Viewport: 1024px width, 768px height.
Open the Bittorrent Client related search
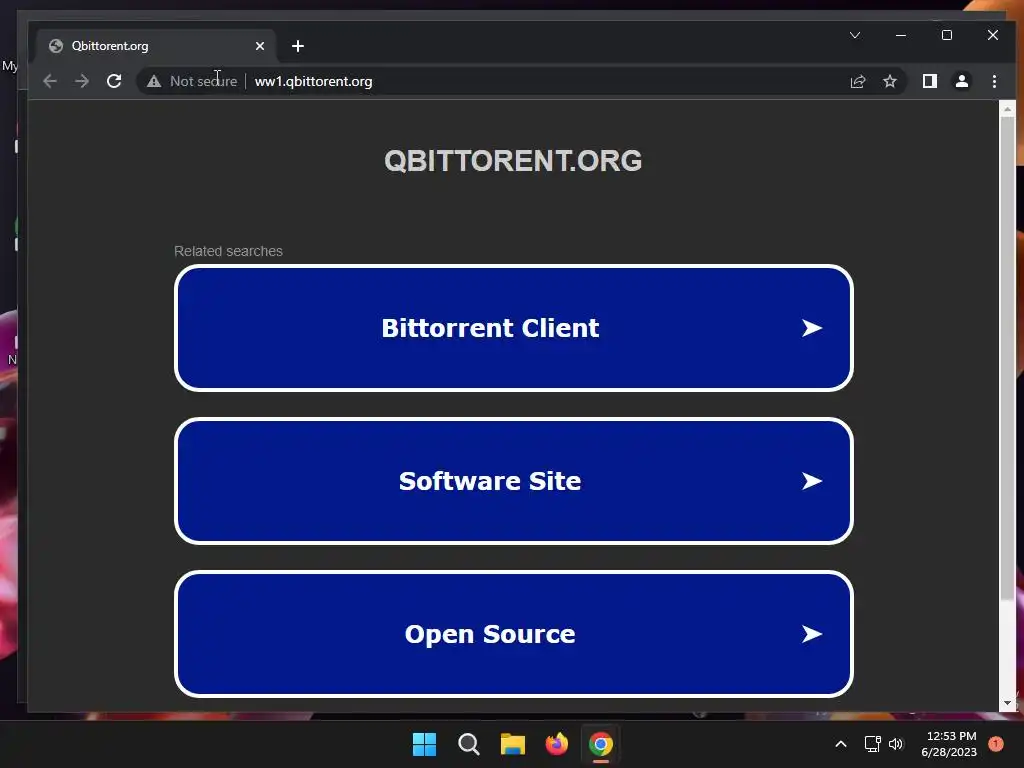tap(514, 328)
